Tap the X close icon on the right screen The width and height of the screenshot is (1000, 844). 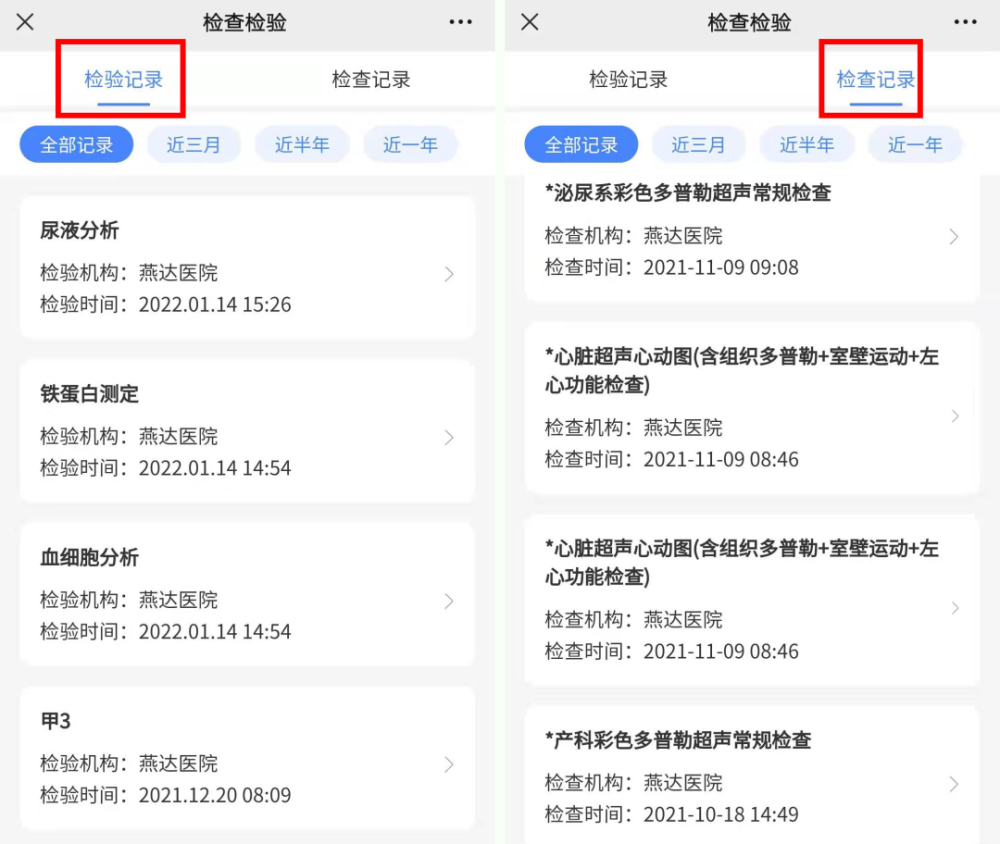click(x=529, y=22)
